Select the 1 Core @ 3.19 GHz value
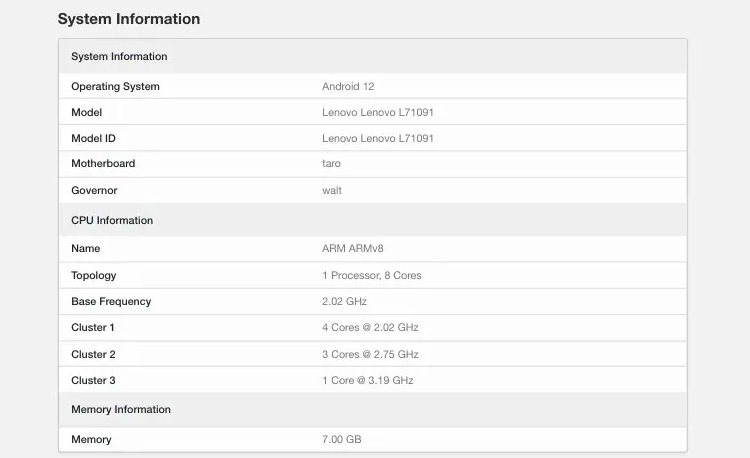 click(x=367, y=381)
